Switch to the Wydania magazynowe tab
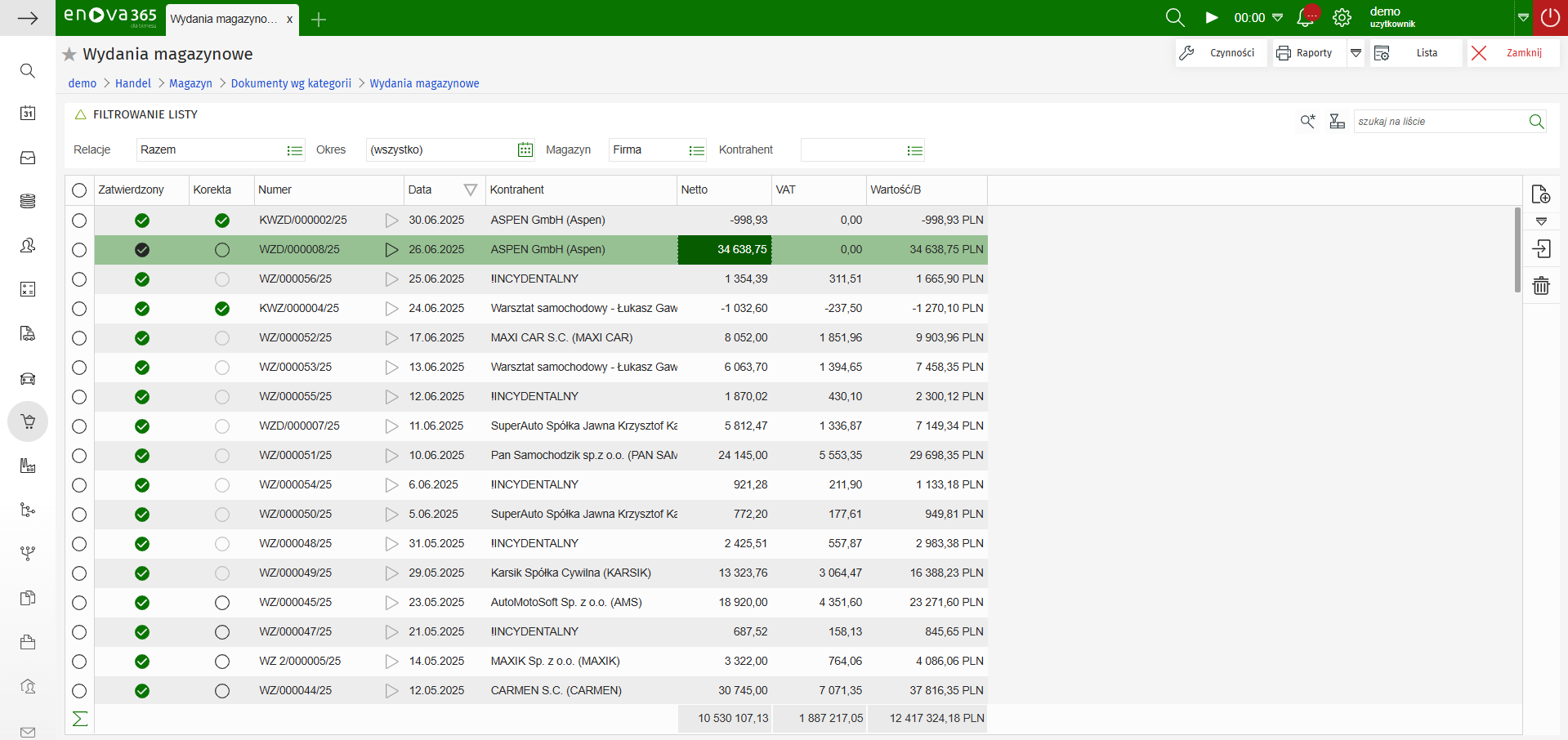Screen dimensions: 1568x740 coord(224,19)
